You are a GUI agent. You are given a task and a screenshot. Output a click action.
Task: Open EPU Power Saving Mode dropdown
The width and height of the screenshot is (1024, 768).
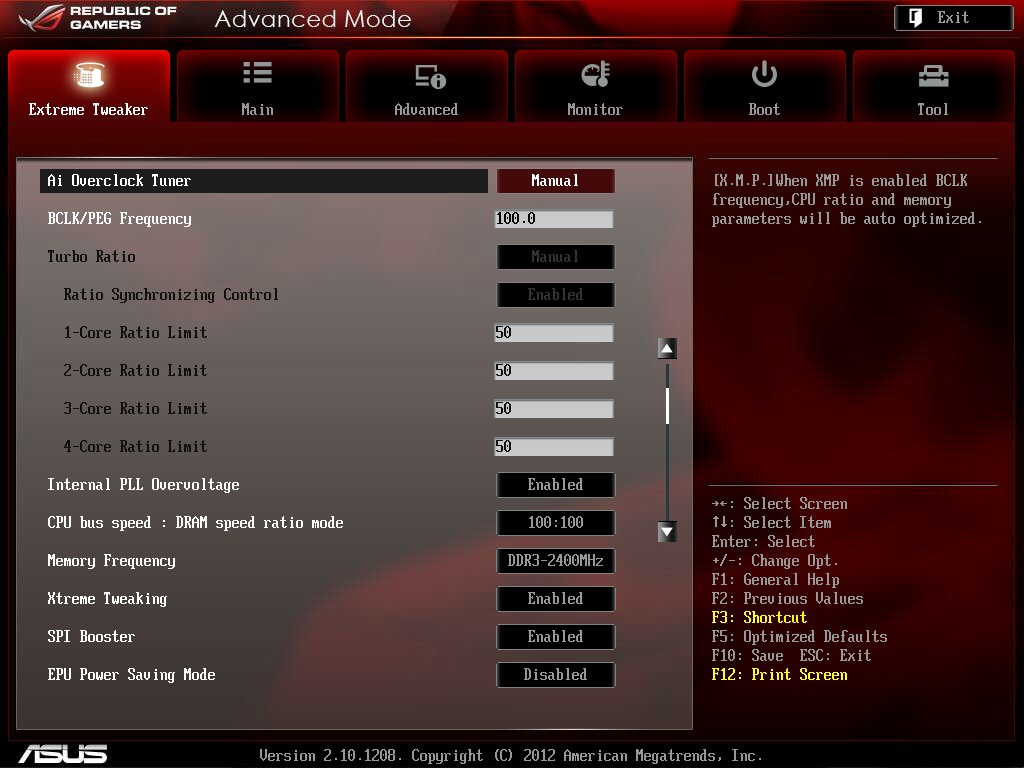point(555,675)
